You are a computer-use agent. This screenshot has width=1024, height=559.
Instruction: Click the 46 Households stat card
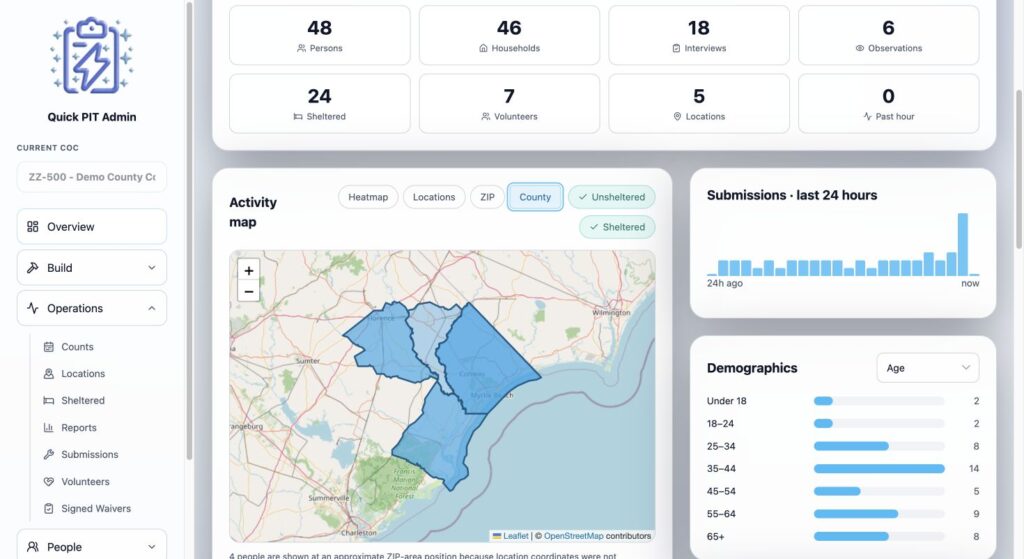click(509, 35)
